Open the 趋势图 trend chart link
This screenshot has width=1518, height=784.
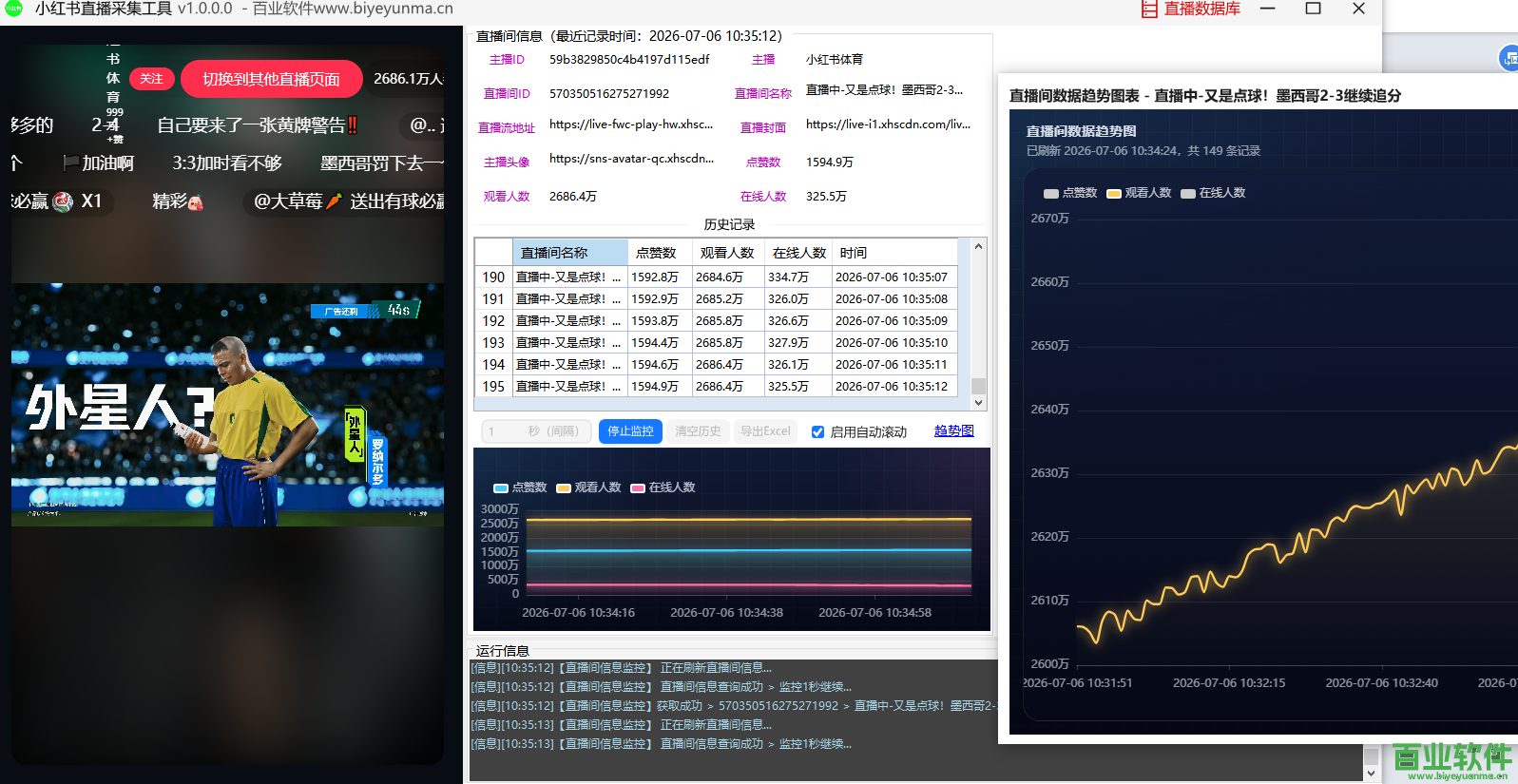coord(953,430)
